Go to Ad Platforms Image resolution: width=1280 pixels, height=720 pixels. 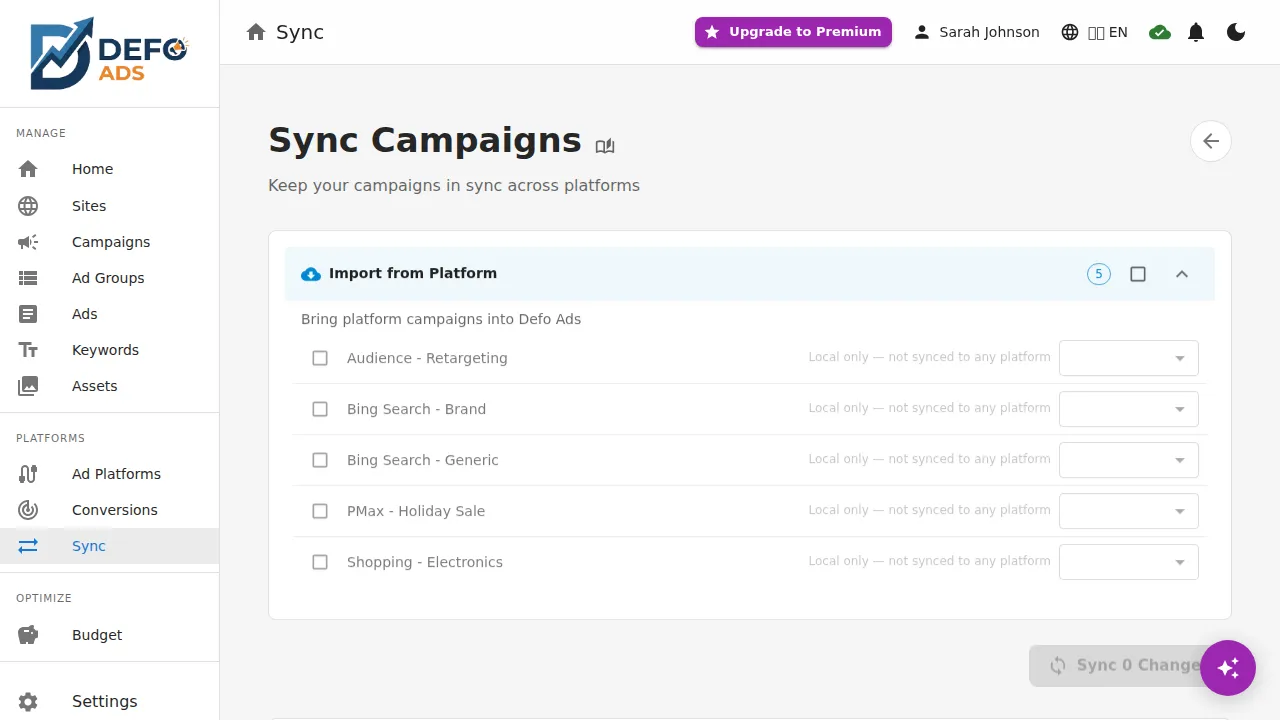click(x=110, y=474)
